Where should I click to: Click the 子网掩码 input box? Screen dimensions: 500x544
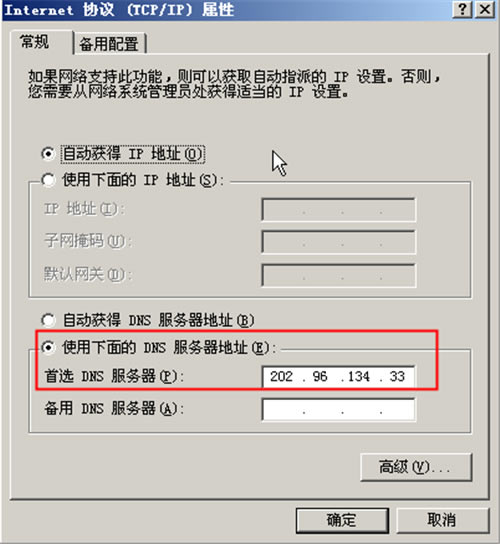(x=338, y=242)
